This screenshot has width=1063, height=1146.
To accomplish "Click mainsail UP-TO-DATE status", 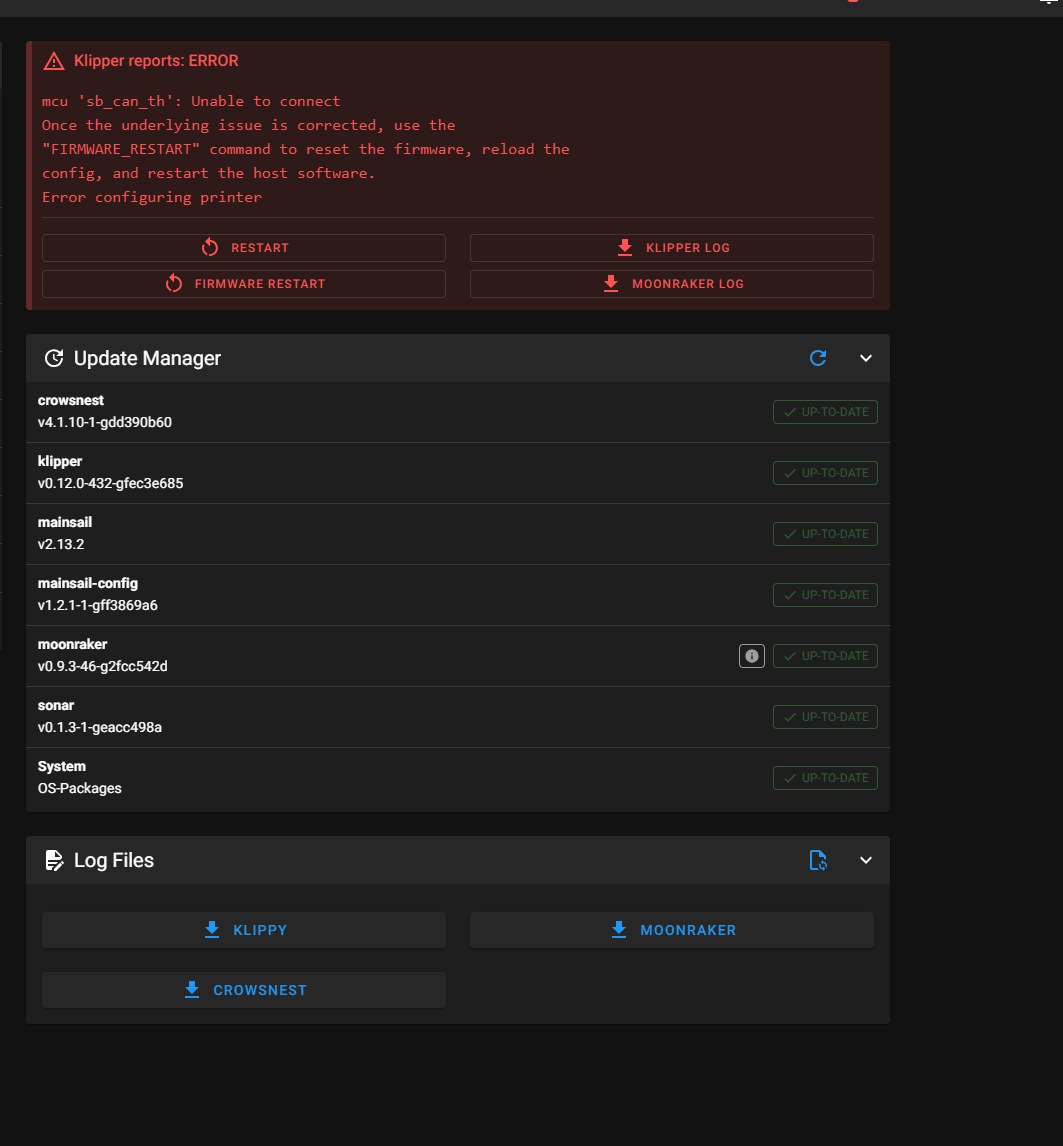I will click(x=825, y=534).
